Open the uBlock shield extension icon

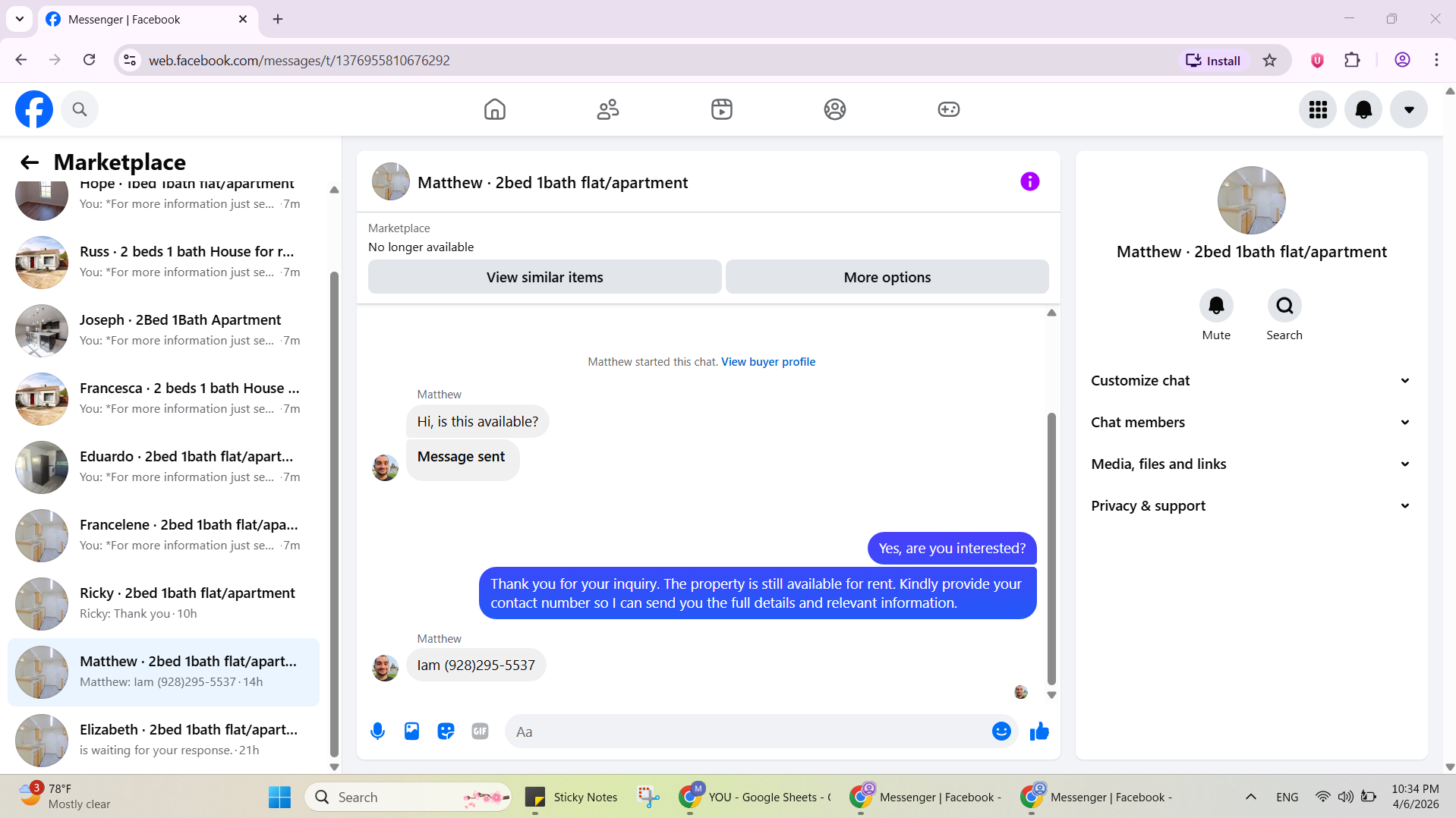pyautogui.click(x=1317, y=60)
